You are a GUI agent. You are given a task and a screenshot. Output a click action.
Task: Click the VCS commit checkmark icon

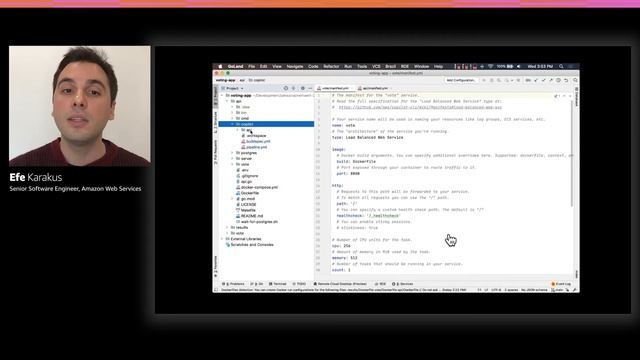pyautogui.click(x=543, y=80)
